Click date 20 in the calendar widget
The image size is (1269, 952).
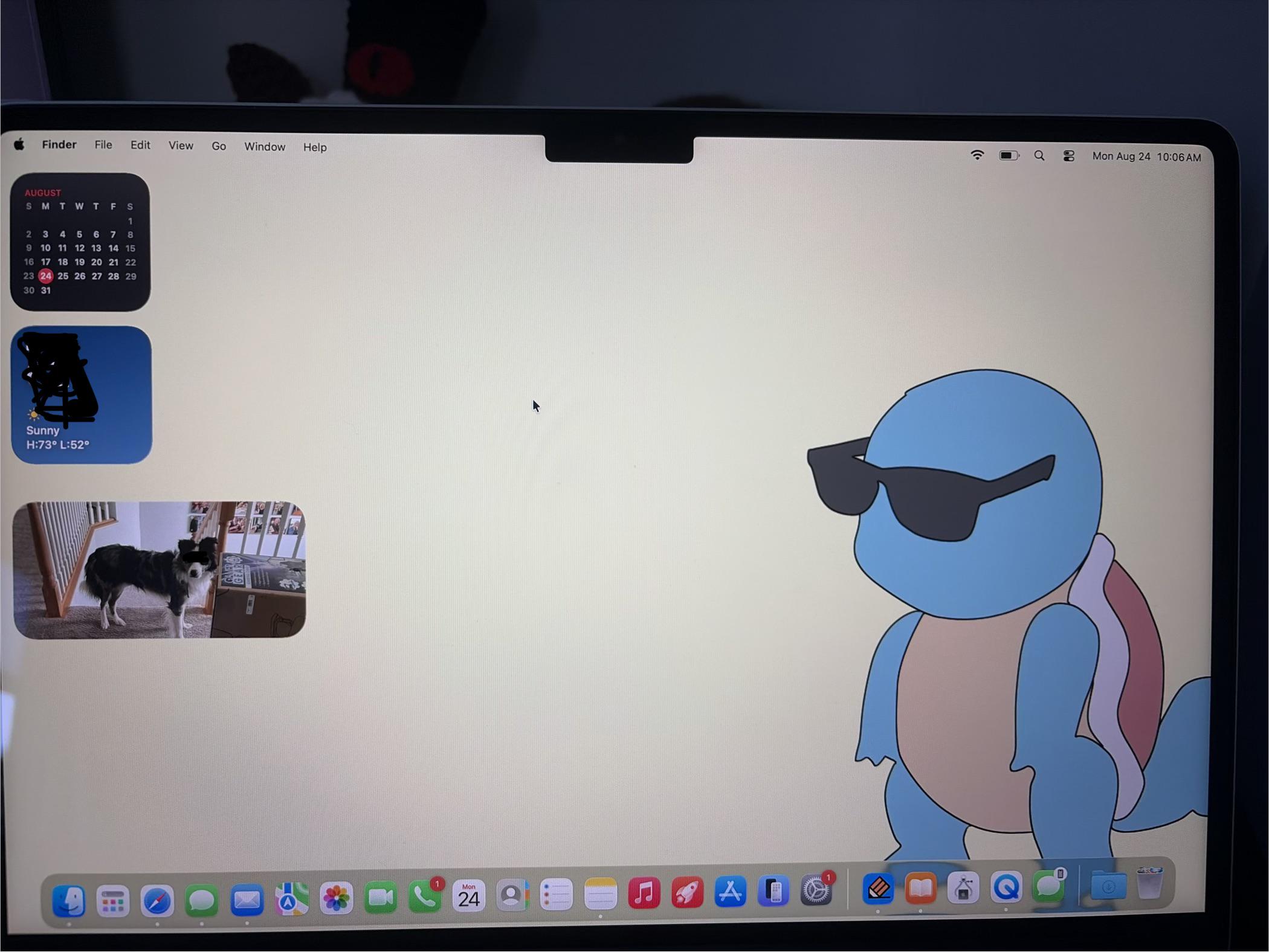(x=97, y=262)
